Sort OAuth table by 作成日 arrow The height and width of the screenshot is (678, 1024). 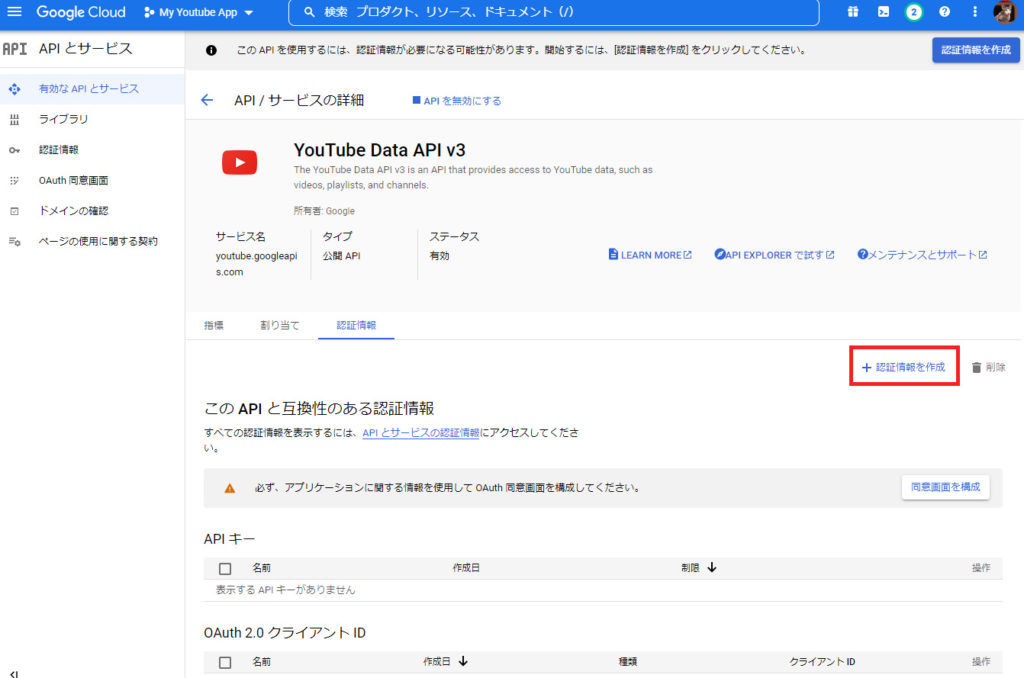click(463, 661)
